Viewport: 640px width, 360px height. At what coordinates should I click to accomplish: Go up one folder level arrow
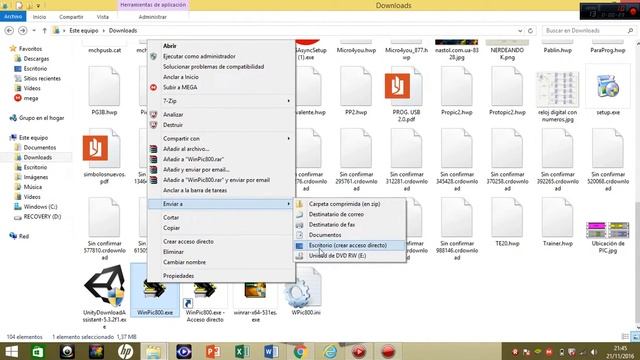point(44,31)
